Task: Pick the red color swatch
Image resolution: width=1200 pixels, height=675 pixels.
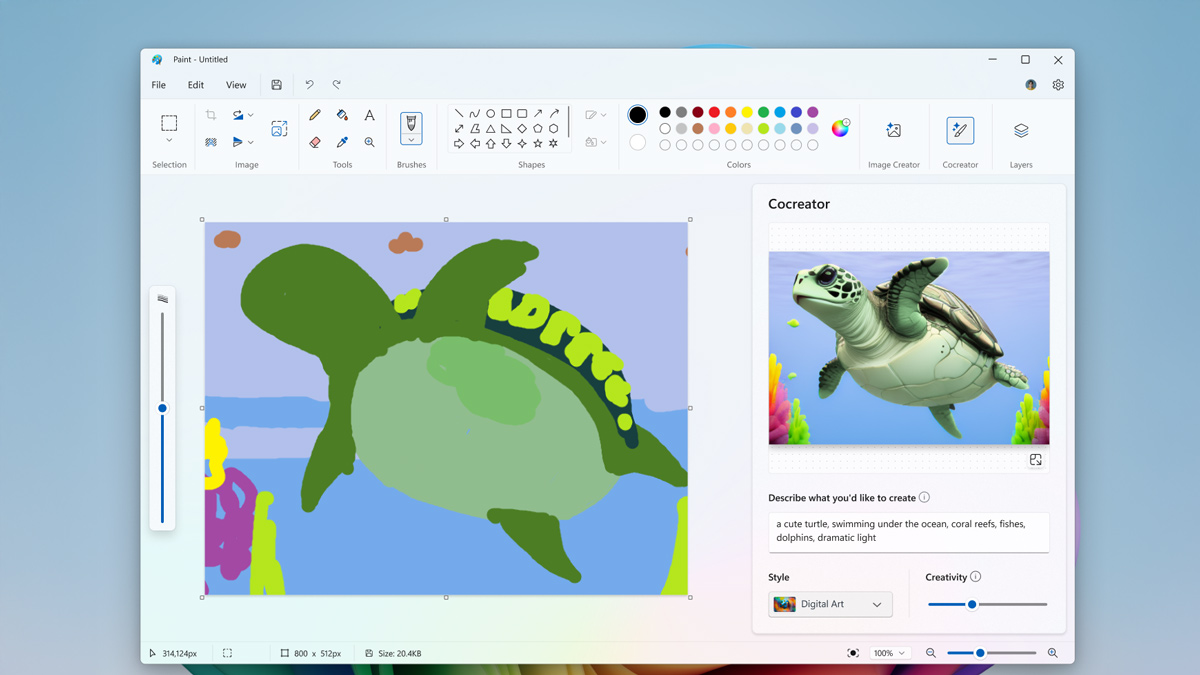Action: tap(714, 112)
